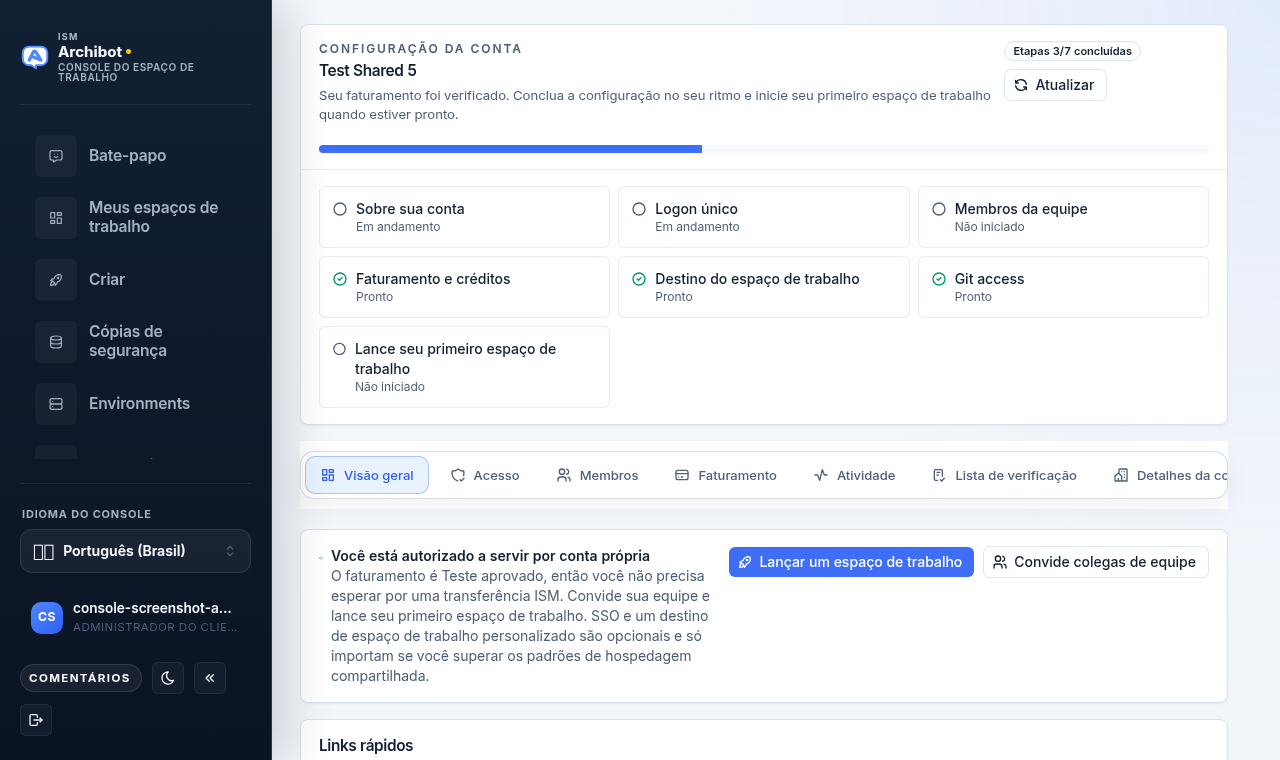Click green check icon beside Destino do espaço de trabalho
This screenshot has width=1280, height=760.
coord(639,279)
